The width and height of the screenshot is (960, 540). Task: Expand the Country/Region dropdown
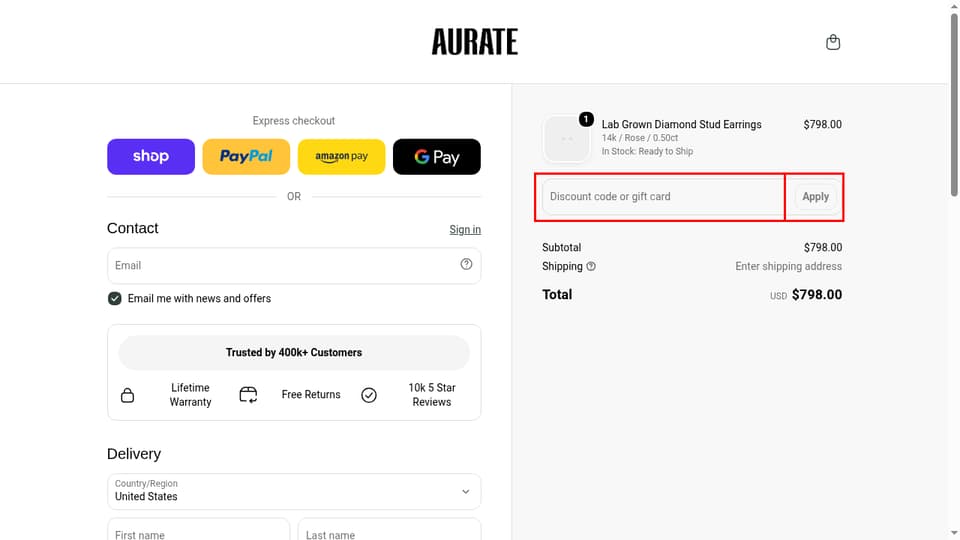point(294,491)
